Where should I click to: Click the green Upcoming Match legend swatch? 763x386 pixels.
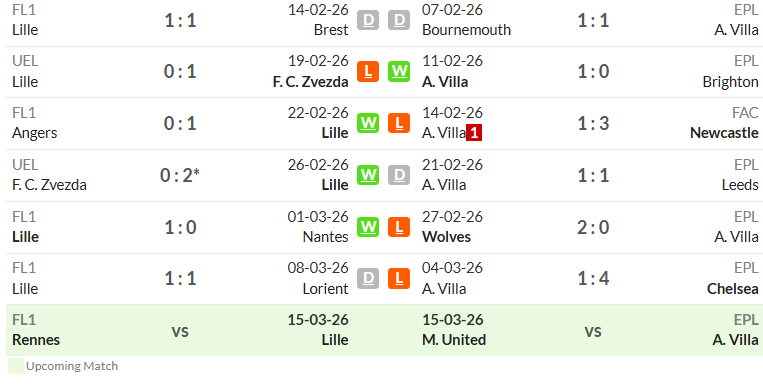pos(16,366)
